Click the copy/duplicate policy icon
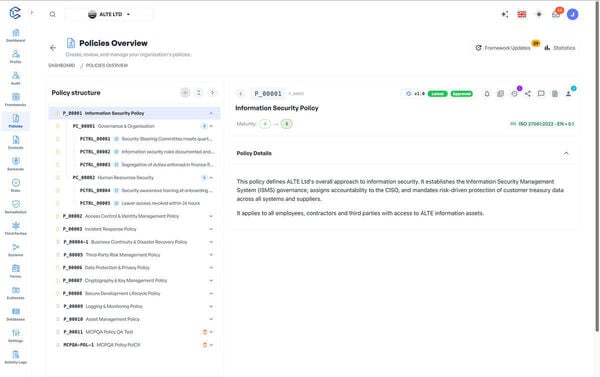The width and height of the screenshot is (600, 377). [500, 94]
